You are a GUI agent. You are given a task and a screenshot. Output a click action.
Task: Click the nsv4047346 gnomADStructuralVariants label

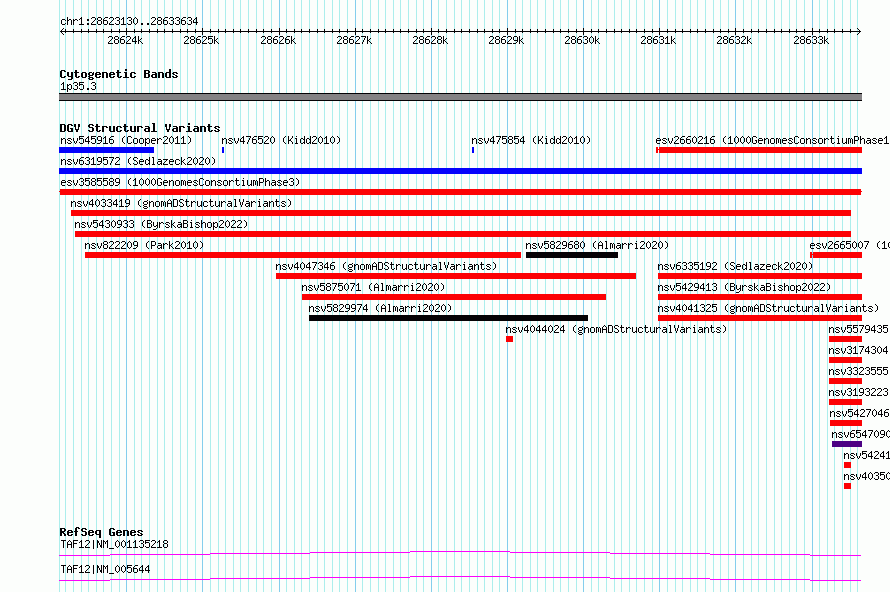click(386, 266)
